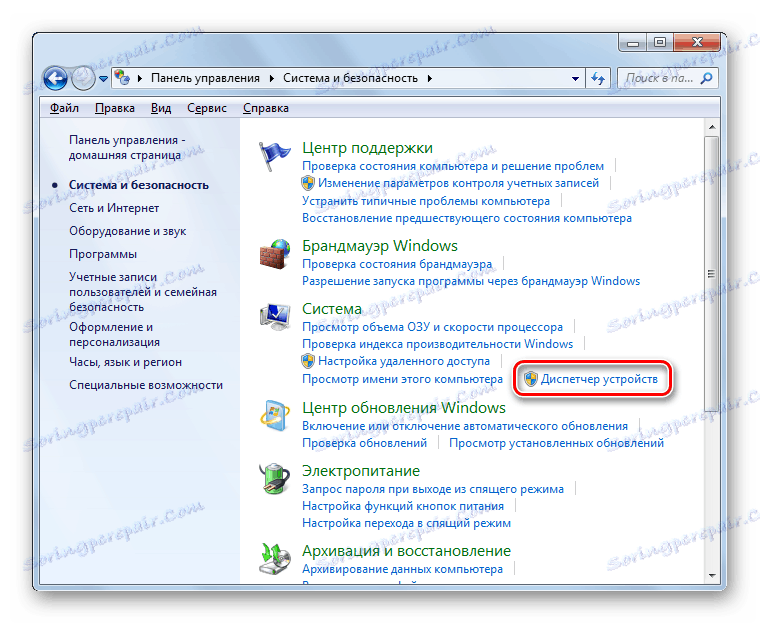760x624 pixels.
Task: Open the Брандмауэр Windows heading
Action: click(x=380, y=246)
